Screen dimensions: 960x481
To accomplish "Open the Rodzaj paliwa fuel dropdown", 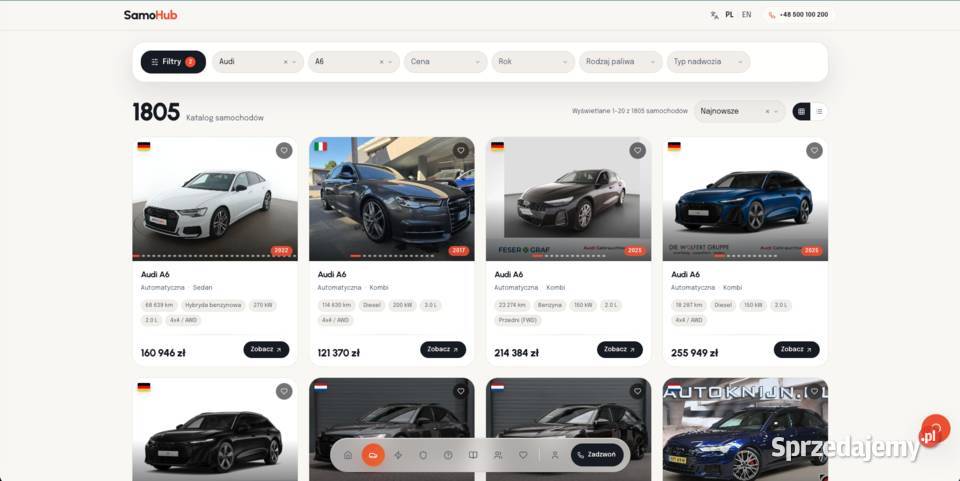I will click(621, 62).
